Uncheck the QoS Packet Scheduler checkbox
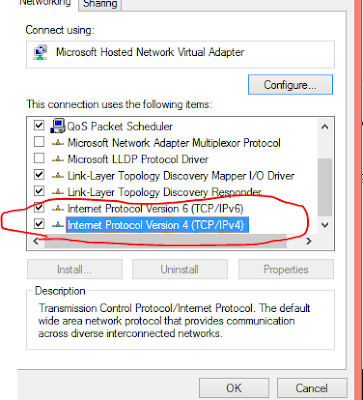The image size is (363, 400). pos(39,126)
